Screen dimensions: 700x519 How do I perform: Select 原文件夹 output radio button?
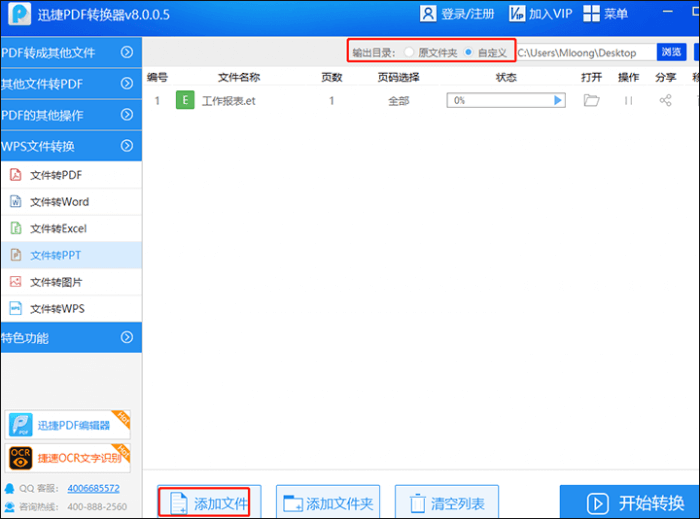[x=408, y=52]
